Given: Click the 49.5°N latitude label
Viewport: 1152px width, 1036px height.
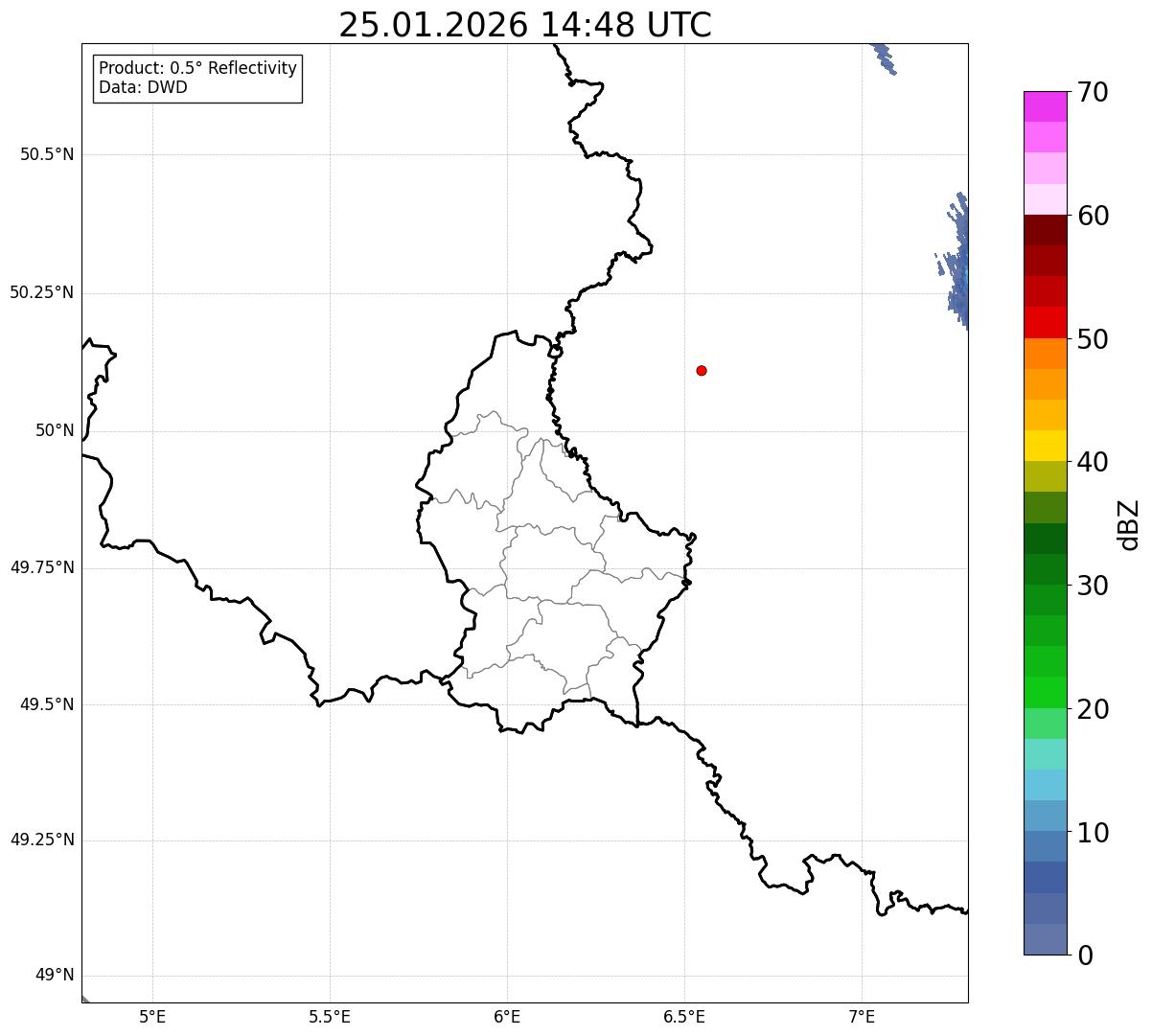Looking at the screenshot, I should tap(47, 704).
